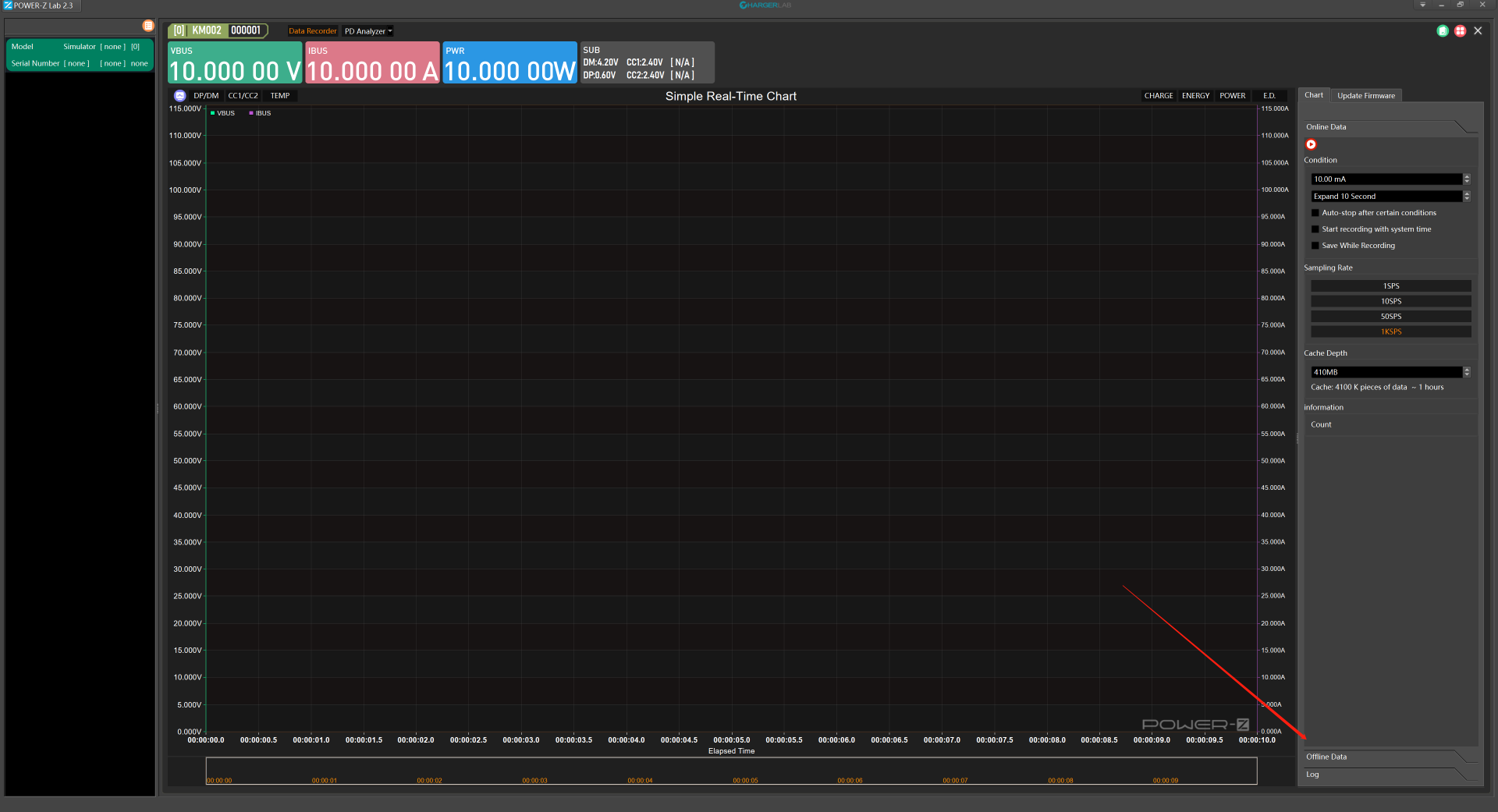This screenshot has height=812, width=1498.
Task: Click the orange list icon in device panel
Action: 148,26
